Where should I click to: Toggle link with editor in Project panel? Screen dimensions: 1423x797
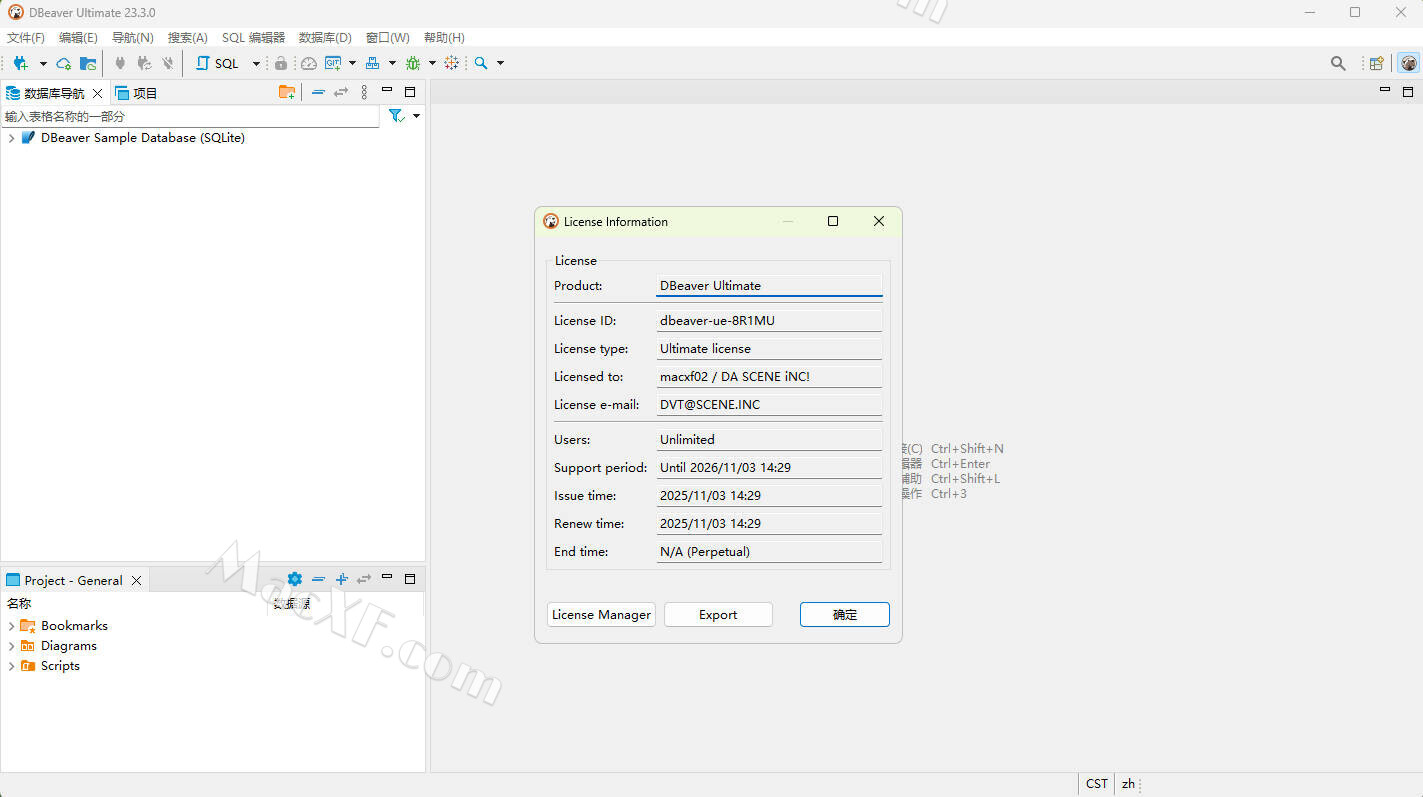pos(364,579)
